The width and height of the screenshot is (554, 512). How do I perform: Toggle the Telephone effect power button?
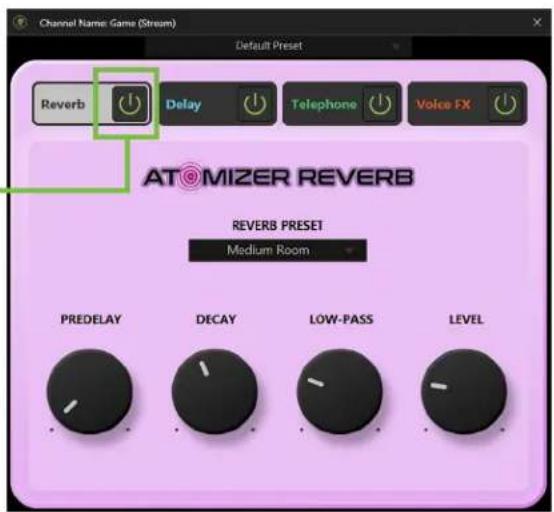pos(380,104)
